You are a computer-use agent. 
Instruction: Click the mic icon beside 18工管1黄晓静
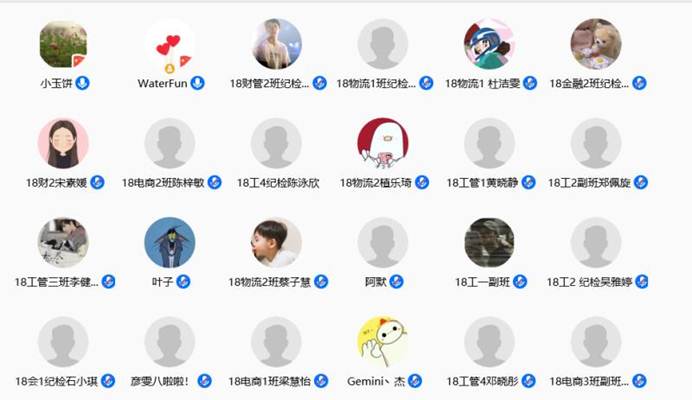528,182
